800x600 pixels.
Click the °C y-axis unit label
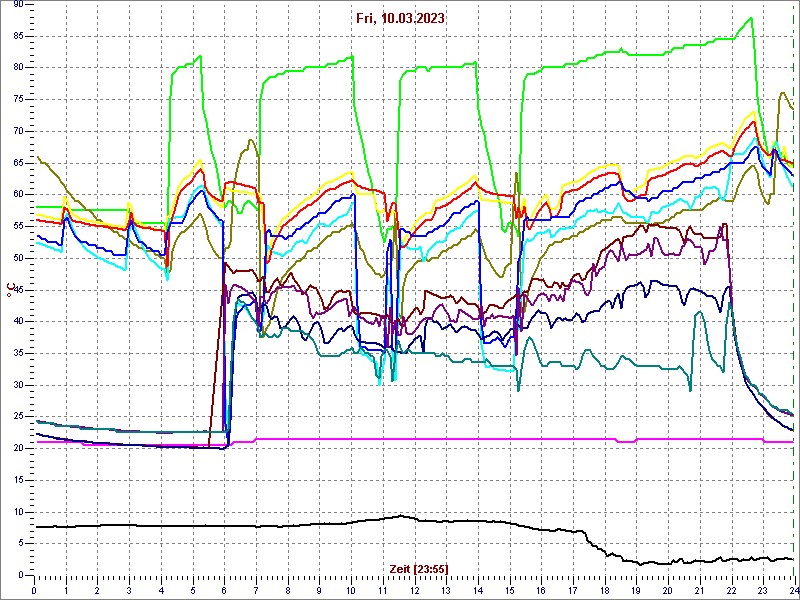[x=11, y=290]
